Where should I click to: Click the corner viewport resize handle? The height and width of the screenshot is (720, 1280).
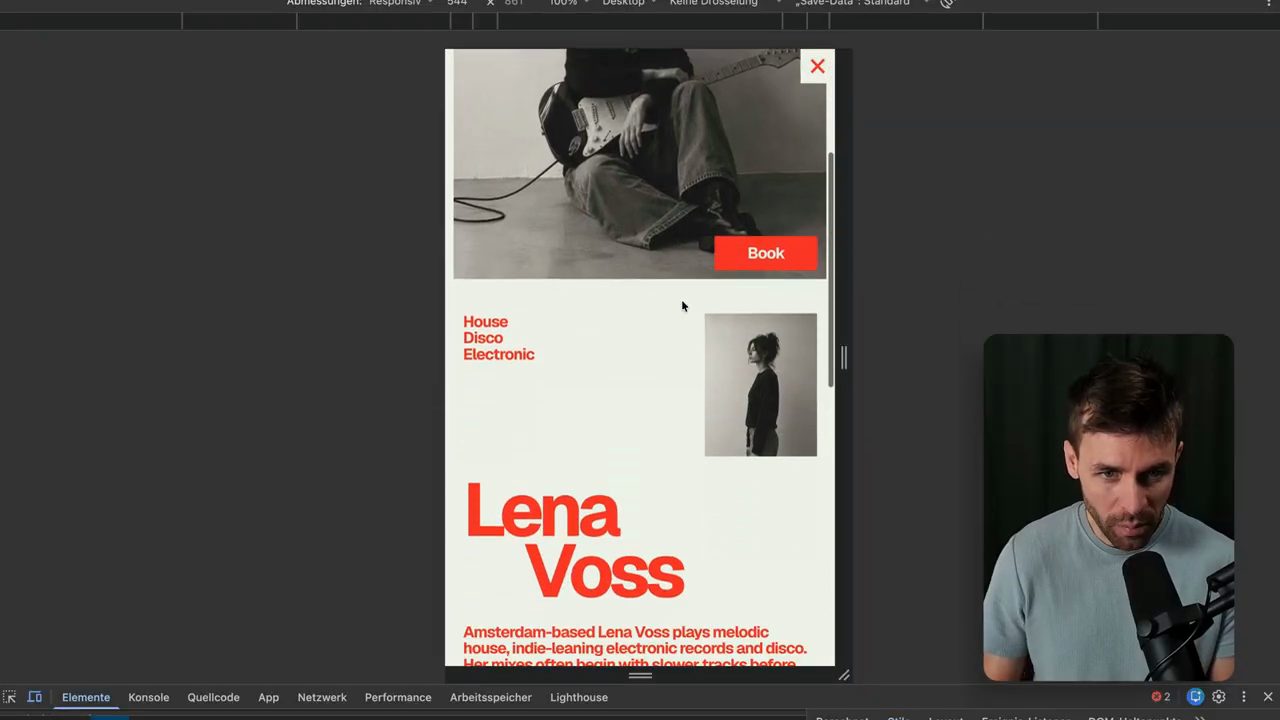tap(844, 676)
